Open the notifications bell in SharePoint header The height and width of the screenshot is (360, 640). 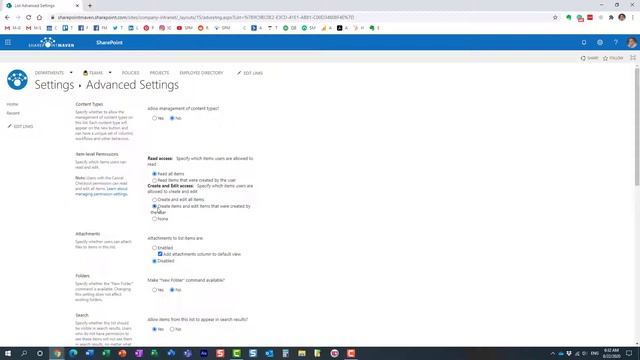click(584, 42)
